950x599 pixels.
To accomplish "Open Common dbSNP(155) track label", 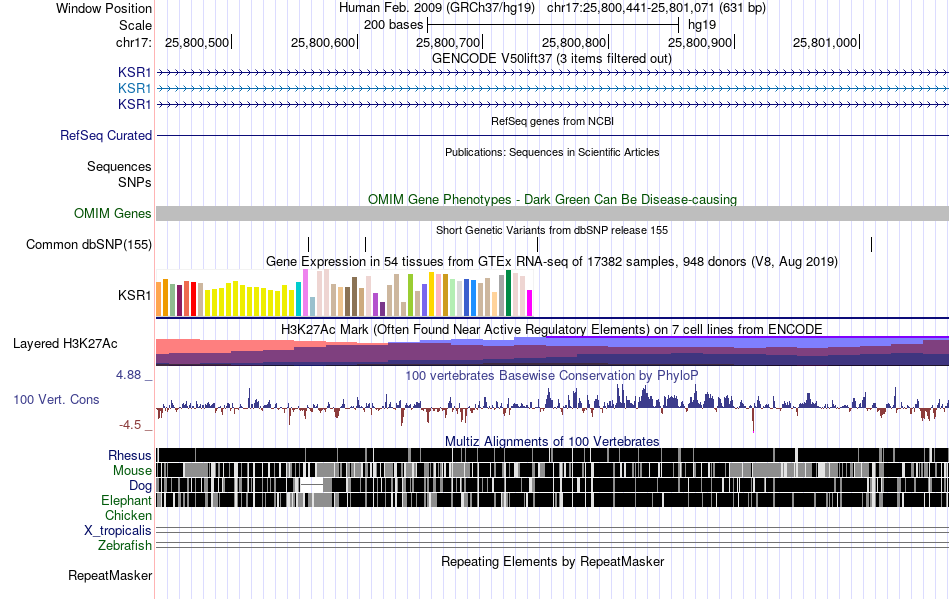I will pos(88,245).
